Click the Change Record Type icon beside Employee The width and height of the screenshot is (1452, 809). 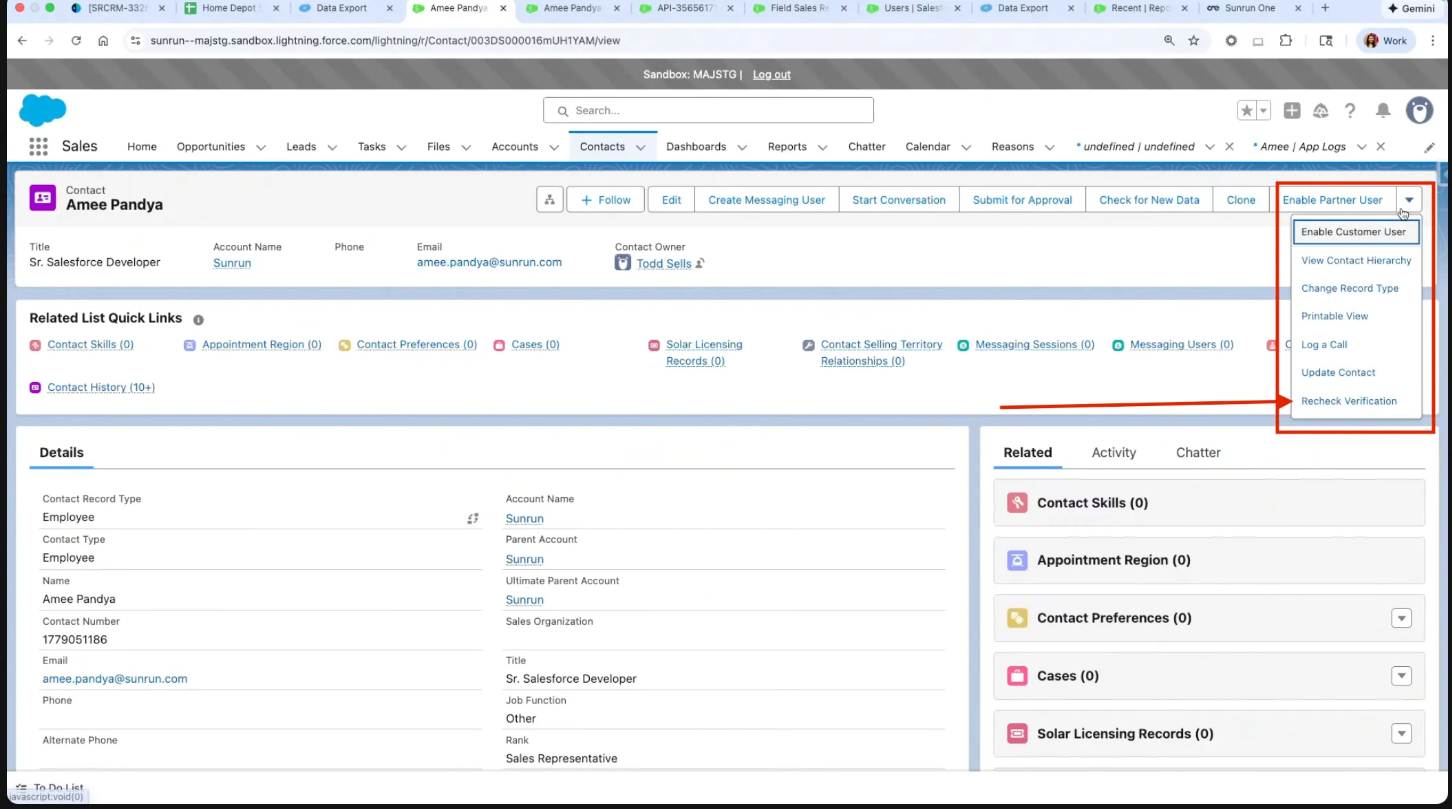click(473, 518)
